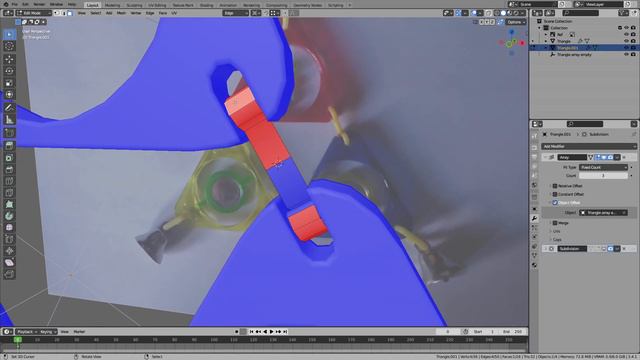
Task: Select the Inset Faces tool
Action: tap(9, 158)
